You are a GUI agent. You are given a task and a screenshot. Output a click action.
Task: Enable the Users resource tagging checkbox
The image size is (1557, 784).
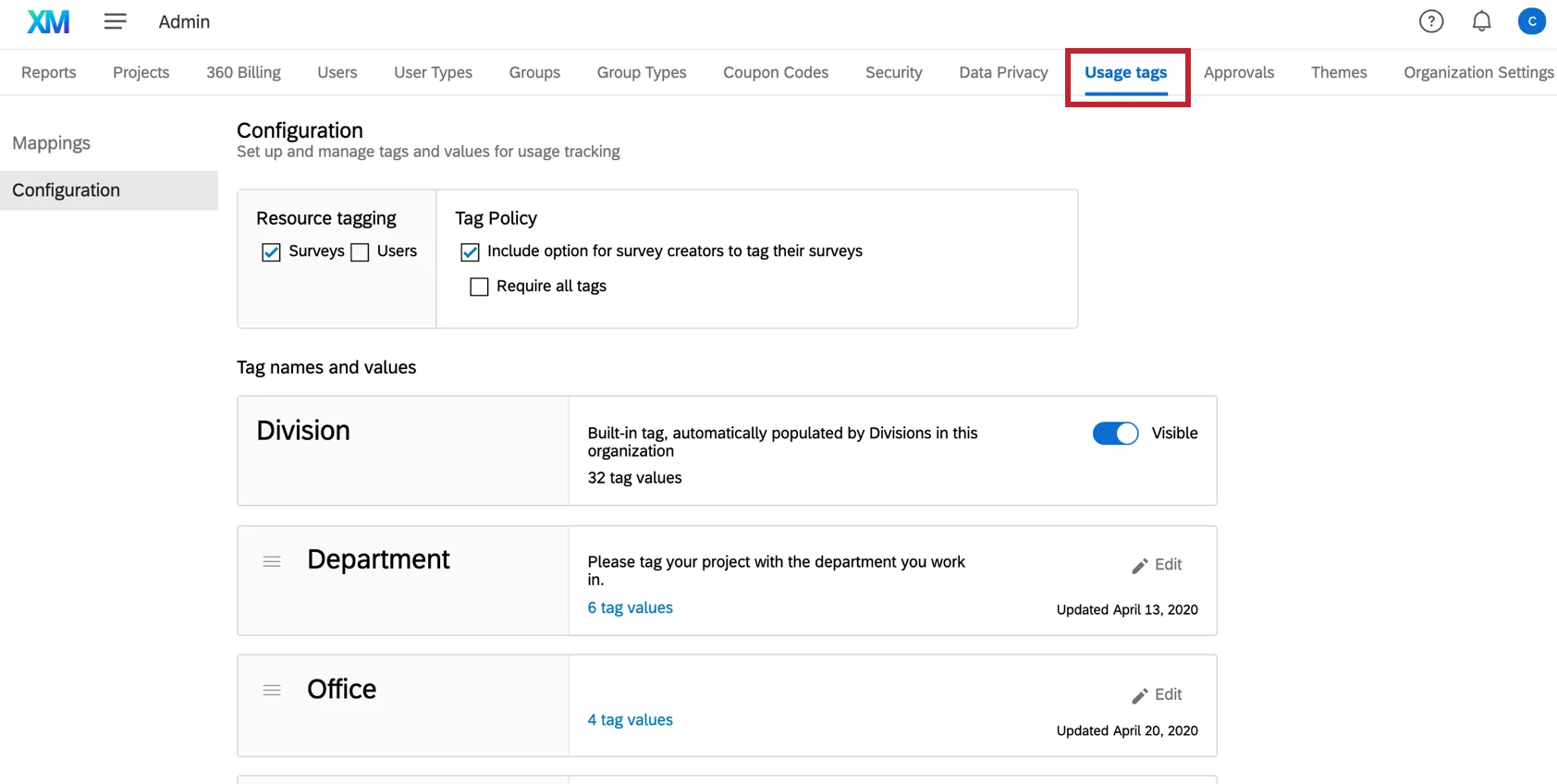click(x=360, y=252)
